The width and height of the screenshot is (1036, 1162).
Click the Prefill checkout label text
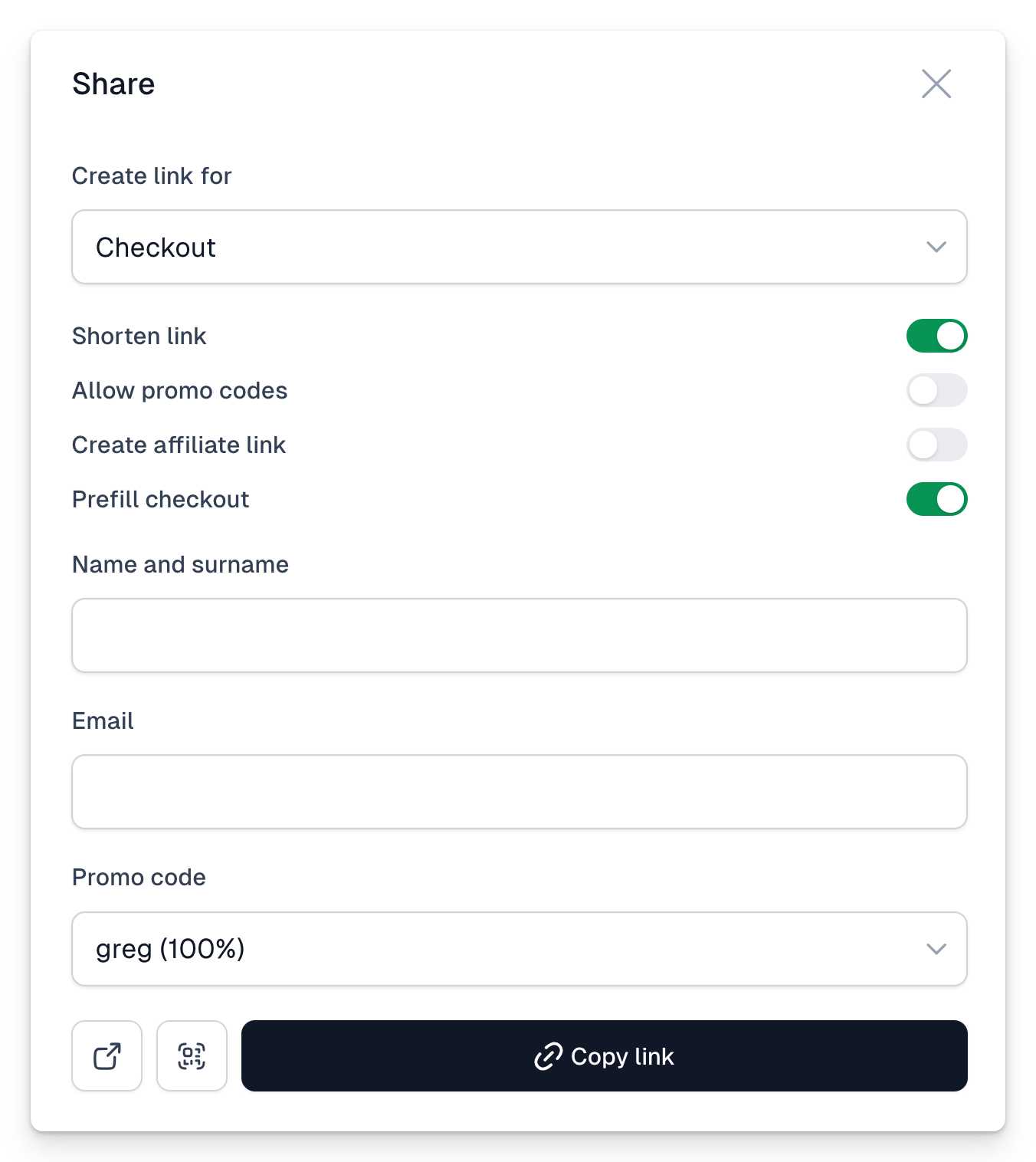pos(160,499)
